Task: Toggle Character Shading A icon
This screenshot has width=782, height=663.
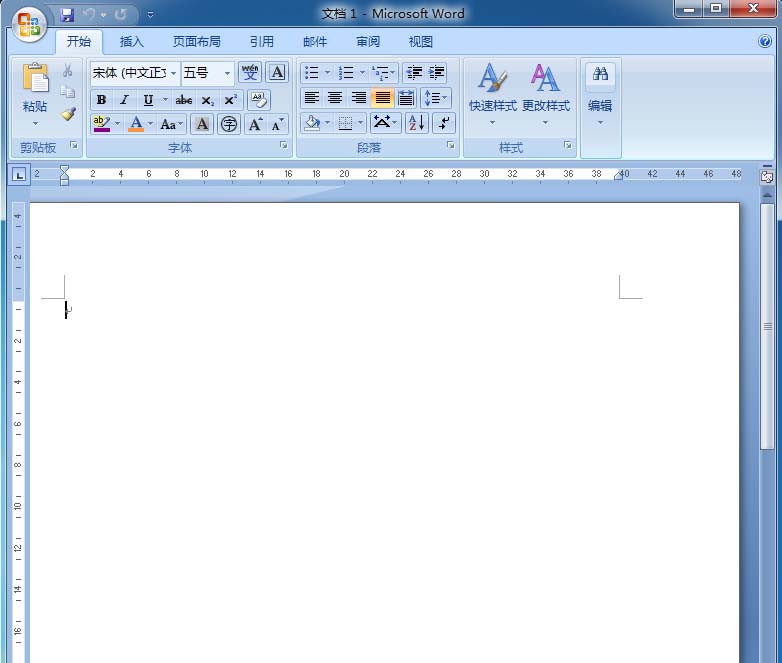Action: click(x=202, y=124)
